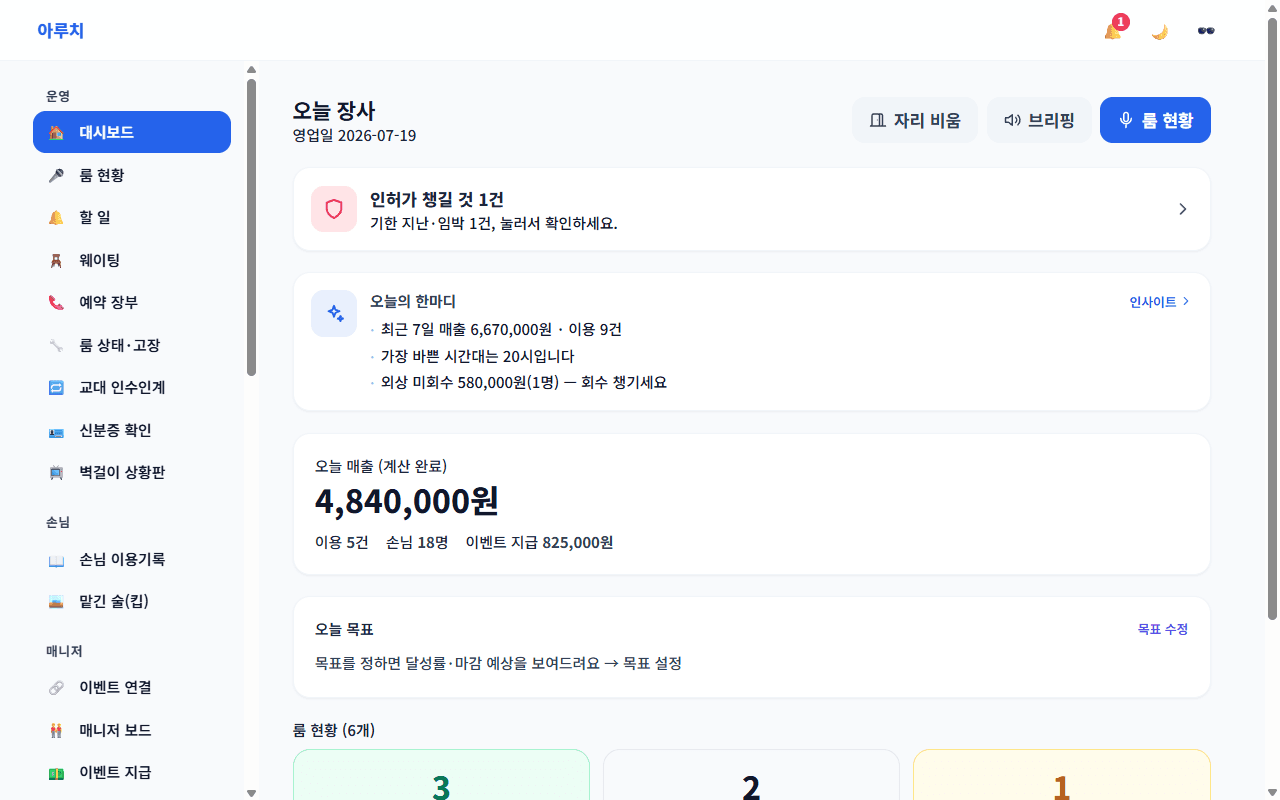
Task: Click the shield icon on the 인허가 alert
Action: (334, 209)
